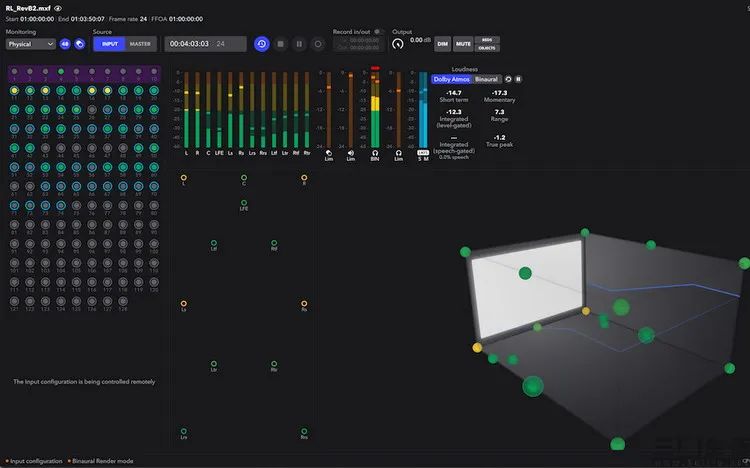The height and width of the screenshot is (468, 750).
Task: Select Dolby Atmos loudness mode
Action: click(x=451, y=79)
